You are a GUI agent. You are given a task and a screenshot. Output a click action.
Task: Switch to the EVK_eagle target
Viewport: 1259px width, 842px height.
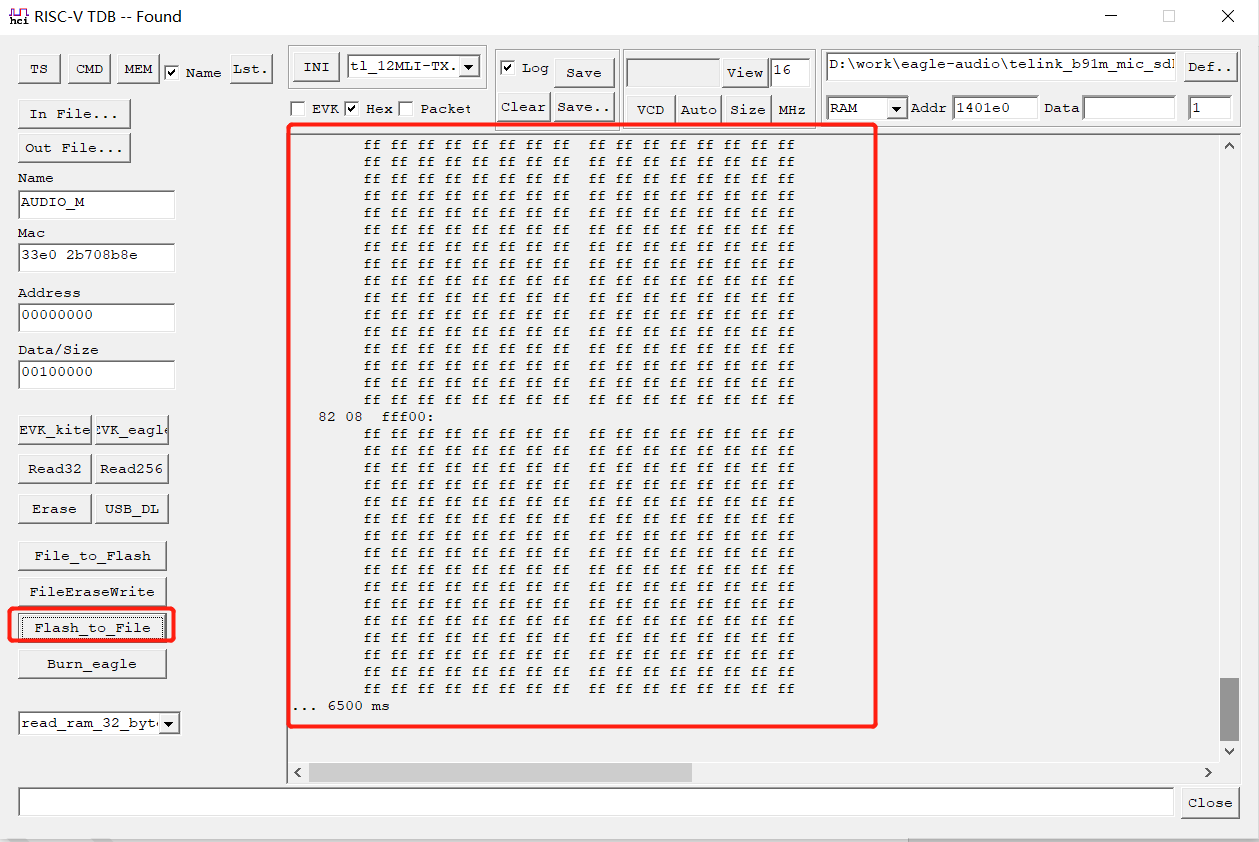point(131,429)
